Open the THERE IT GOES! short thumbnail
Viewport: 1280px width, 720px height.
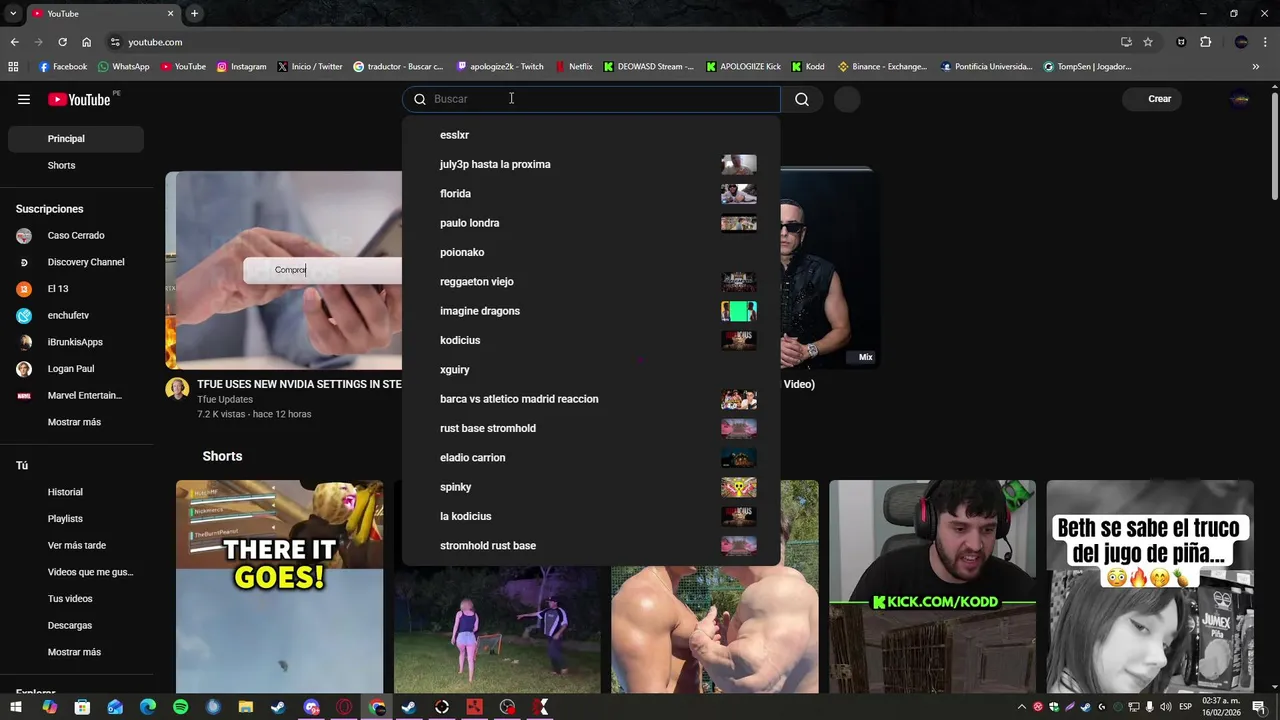pos(280,587)
